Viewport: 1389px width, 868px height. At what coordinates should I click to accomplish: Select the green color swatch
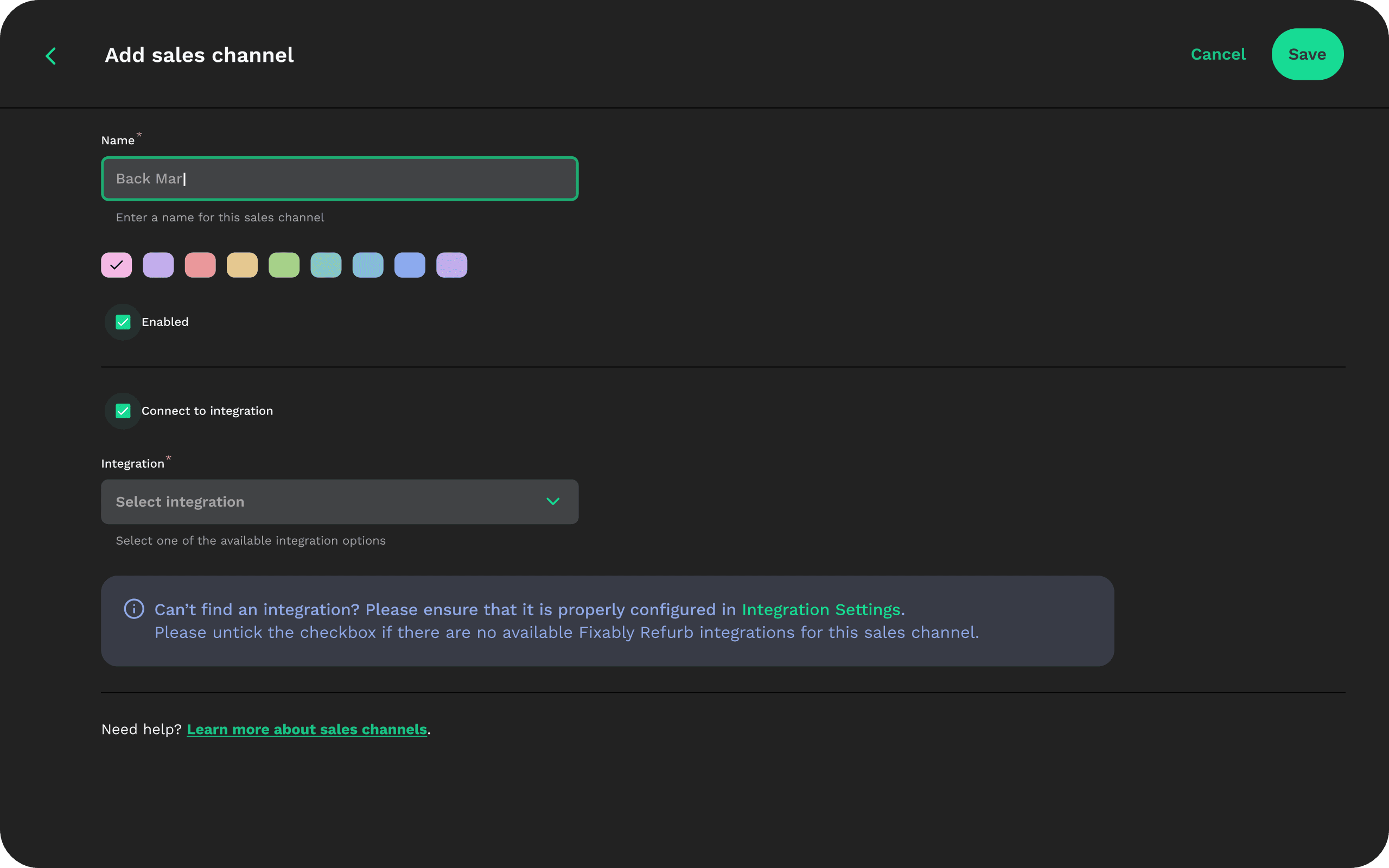284,265
